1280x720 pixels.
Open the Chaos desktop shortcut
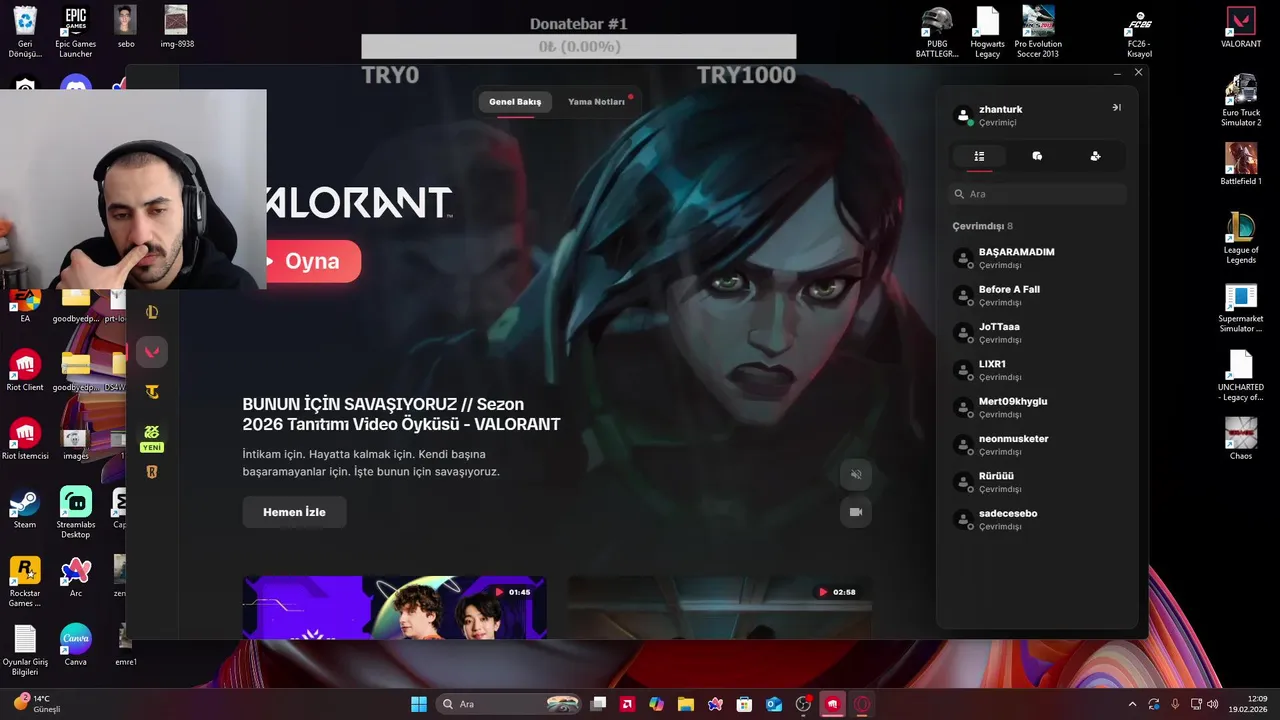[1241, 439]
